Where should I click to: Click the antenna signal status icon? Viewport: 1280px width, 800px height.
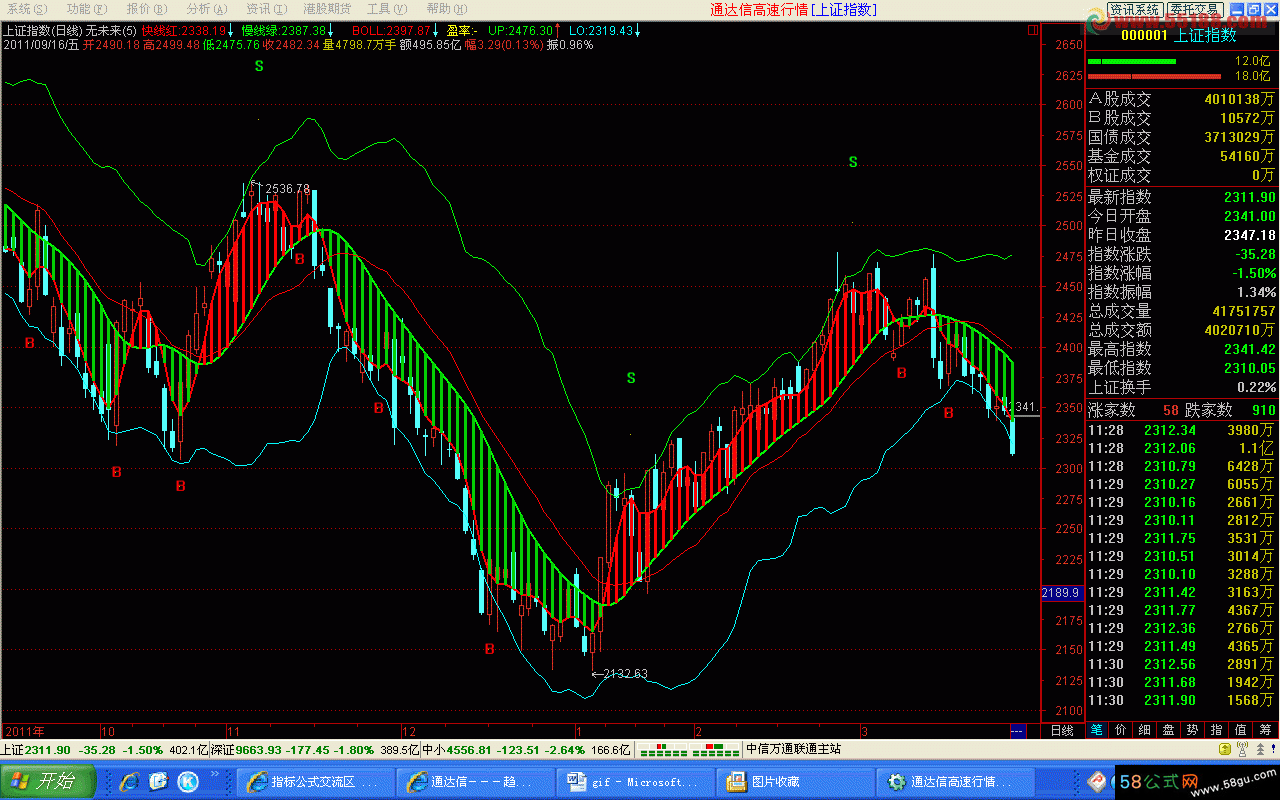[1243, 749]
